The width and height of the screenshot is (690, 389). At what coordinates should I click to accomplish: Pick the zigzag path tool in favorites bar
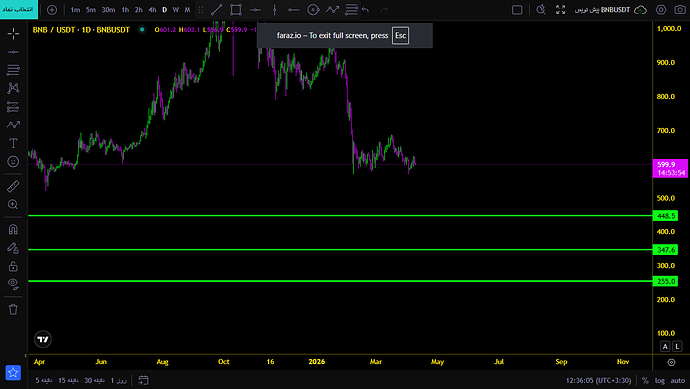332,10
